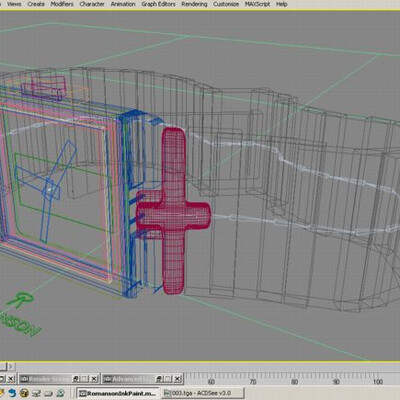The height and width of the screenshot is (400, 400).
Task: Click the time slider right arrow
Action: [11, 367]
